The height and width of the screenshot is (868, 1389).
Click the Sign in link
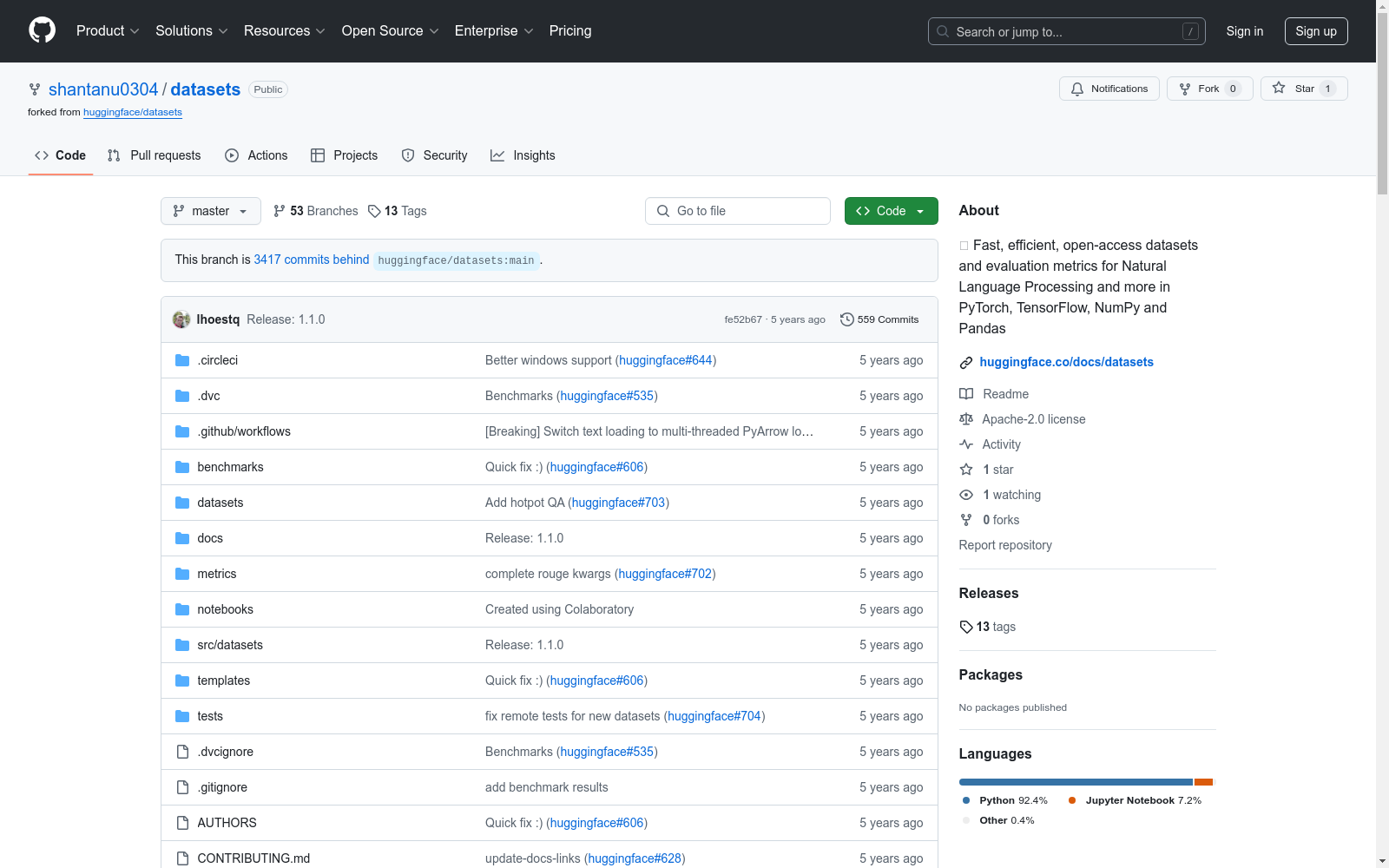(1245, 31)
